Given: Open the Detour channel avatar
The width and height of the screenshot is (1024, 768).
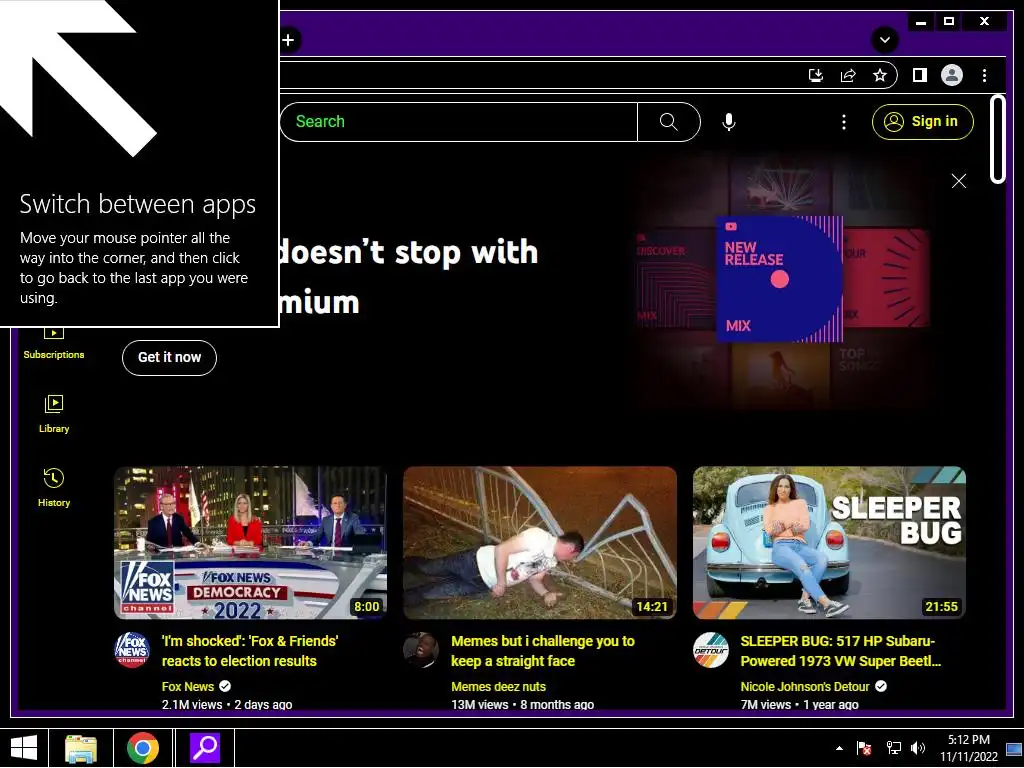Looking at the screenshot, I should tap(711, 650).
